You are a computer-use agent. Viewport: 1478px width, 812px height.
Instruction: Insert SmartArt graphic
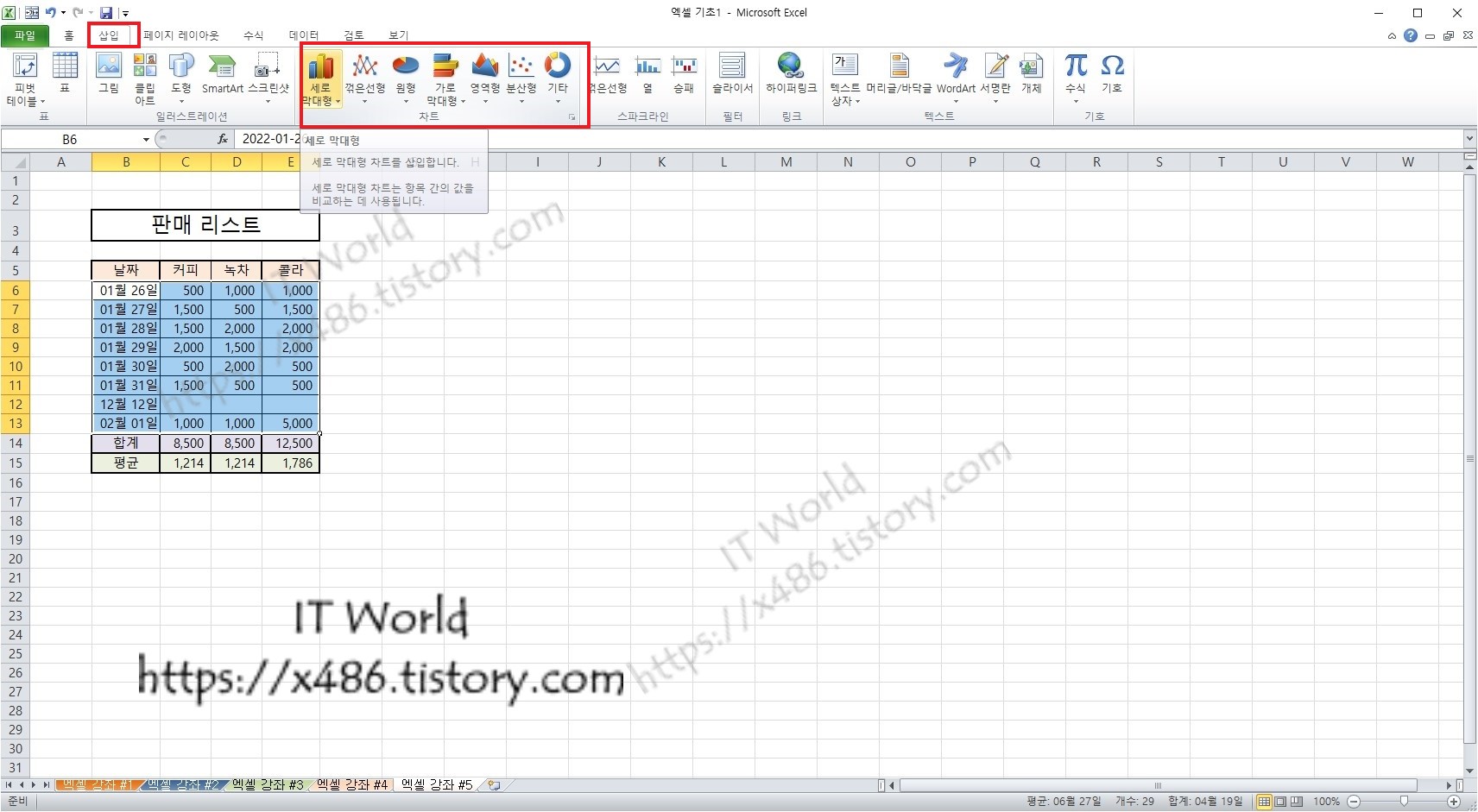tap(222, 72)
